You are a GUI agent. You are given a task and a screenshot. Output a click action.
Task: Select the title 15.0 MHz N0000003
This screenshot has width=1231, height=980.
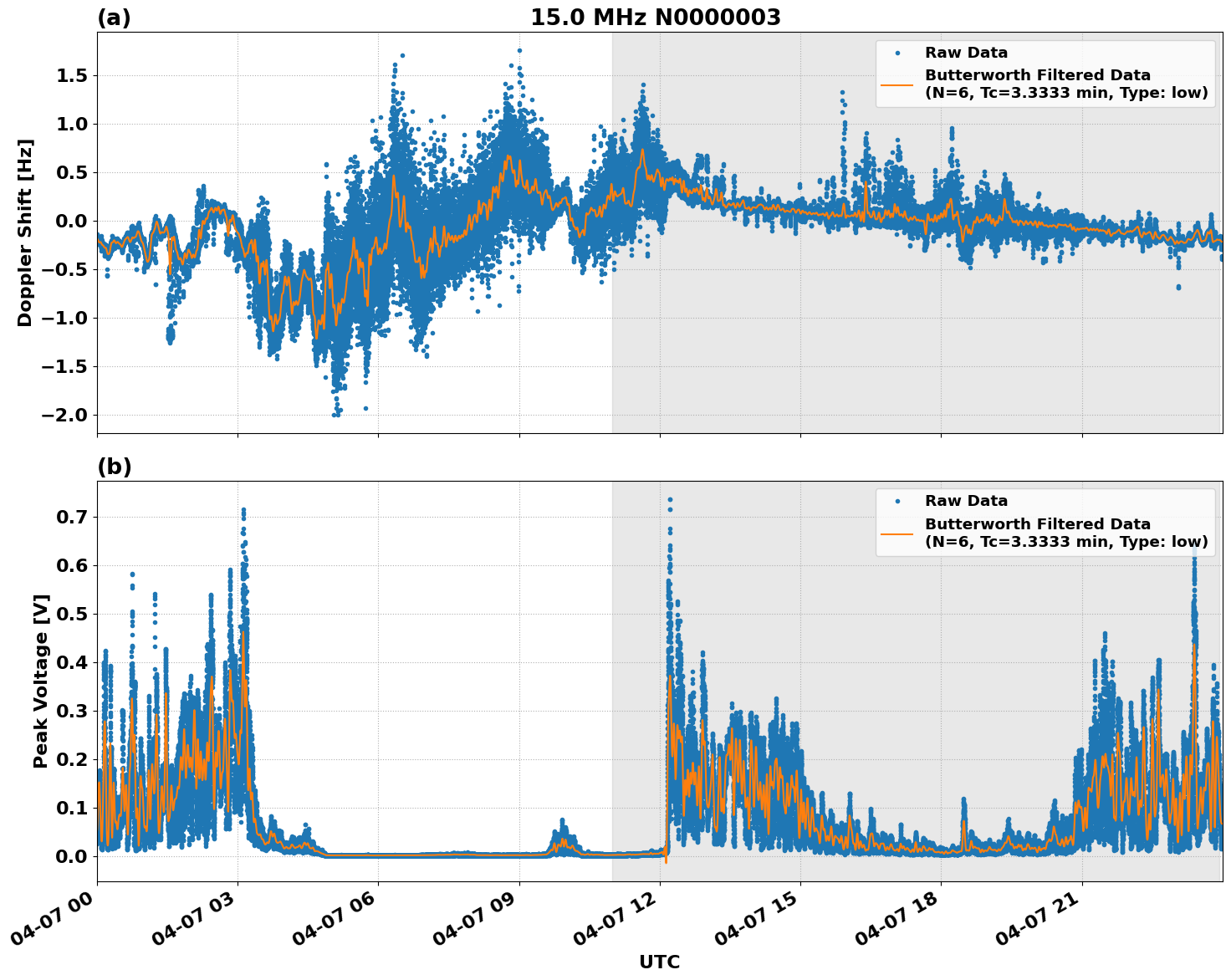pos(656,17)
